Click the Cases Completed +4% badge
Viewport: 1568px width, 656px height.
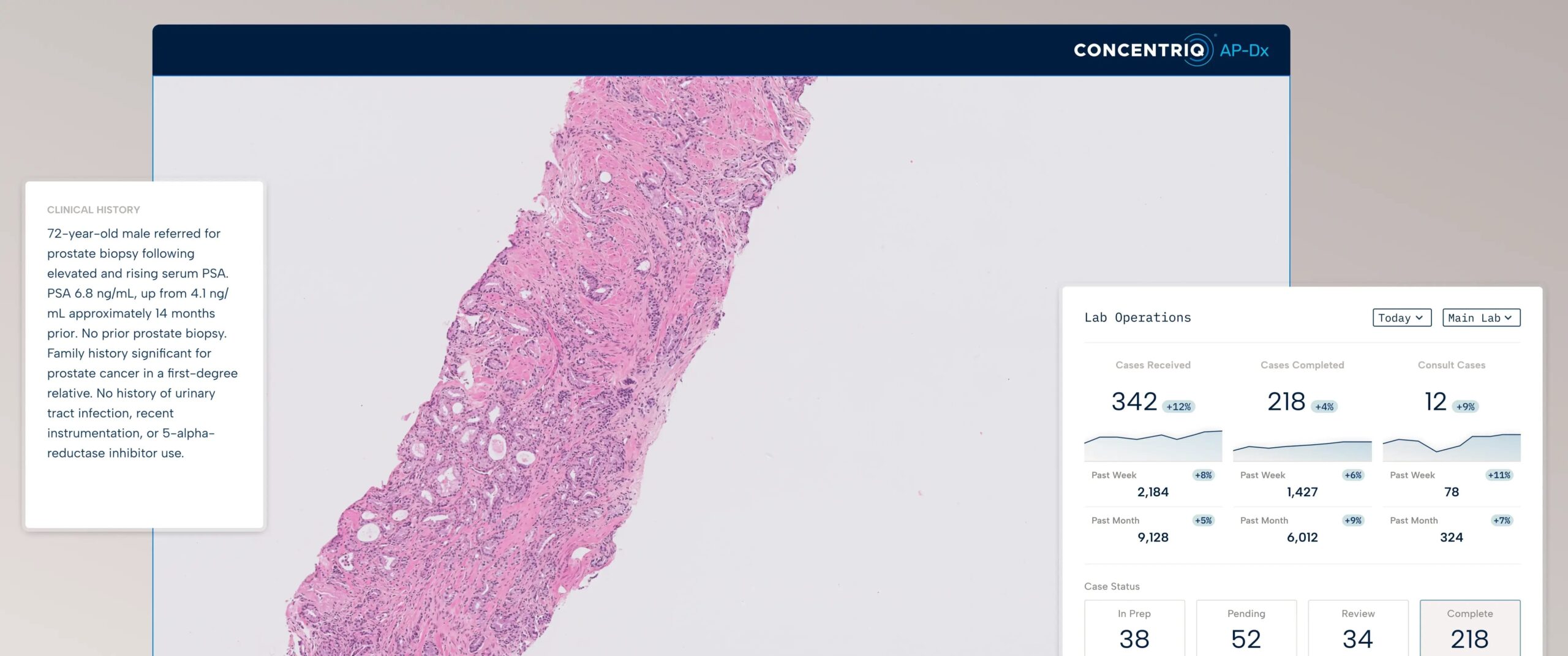(1324, 407)
